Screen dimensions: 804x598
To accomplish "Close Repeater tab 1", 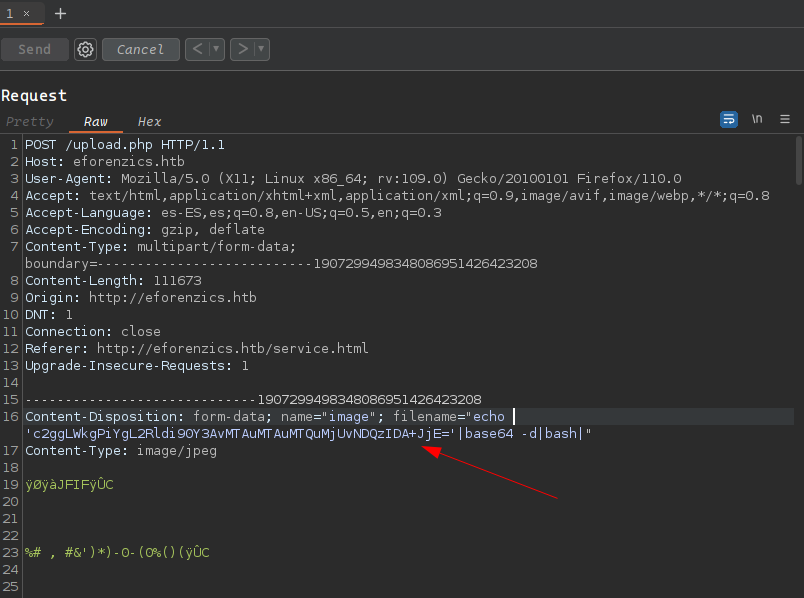I will (27, 13).
